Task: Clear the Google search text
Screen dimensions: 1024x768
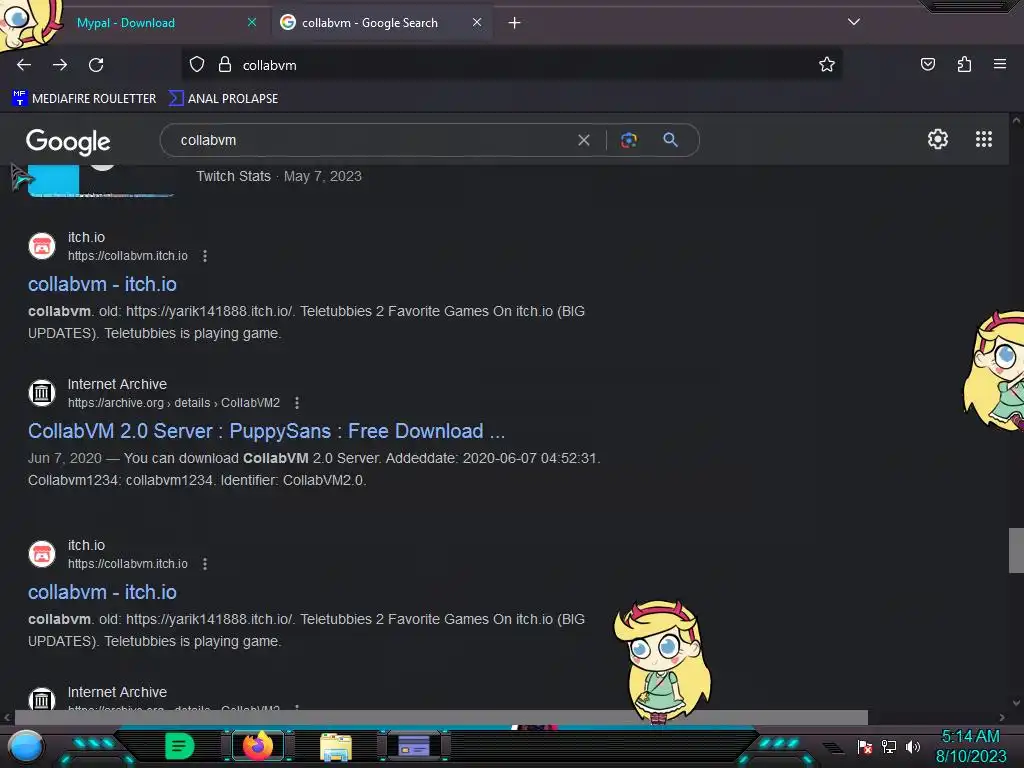Action: click(584, 140)
